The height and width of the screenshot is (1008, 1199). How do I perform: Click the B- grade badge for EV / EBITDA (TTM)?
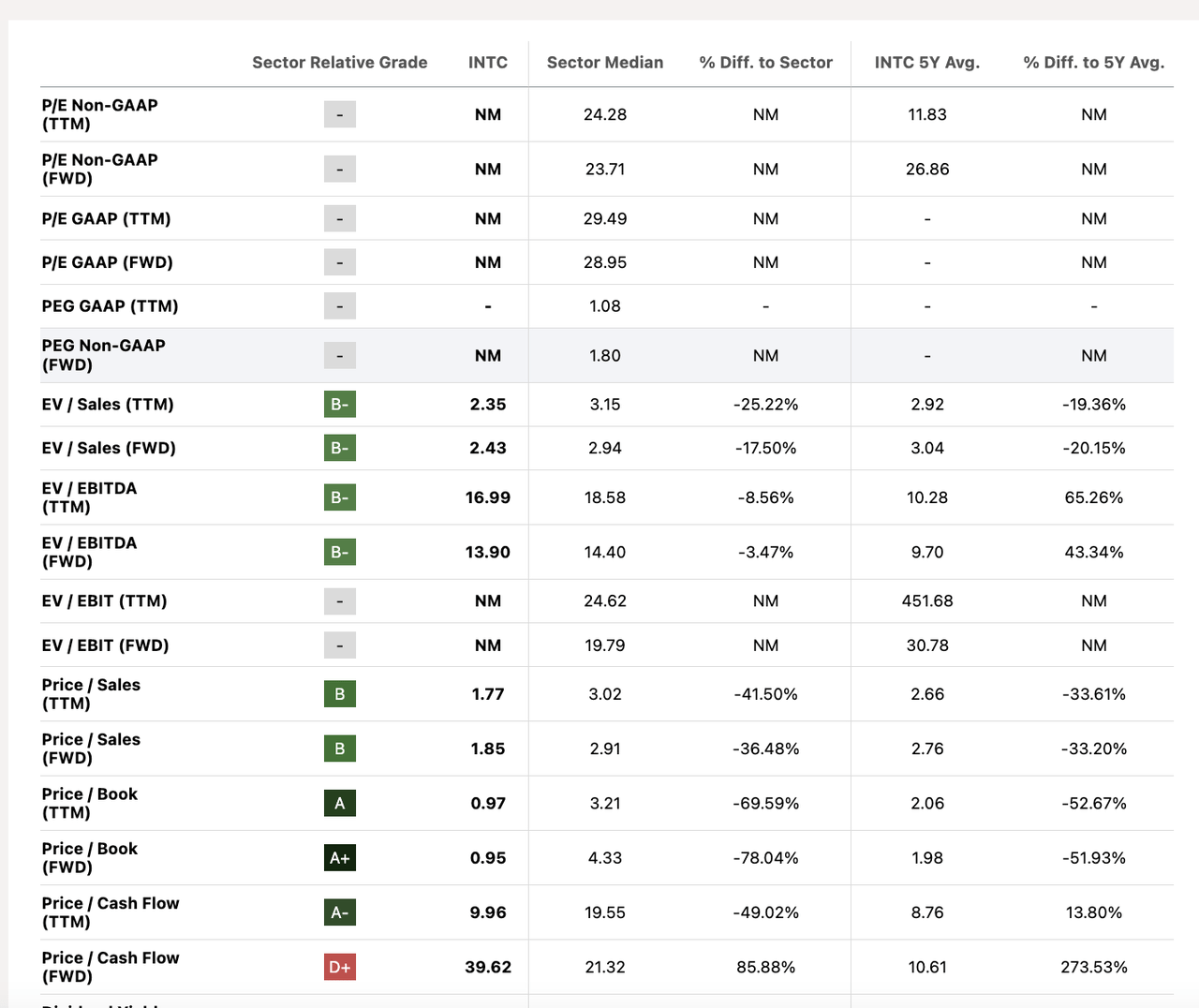pyautogui.click(x=339, y=497)
